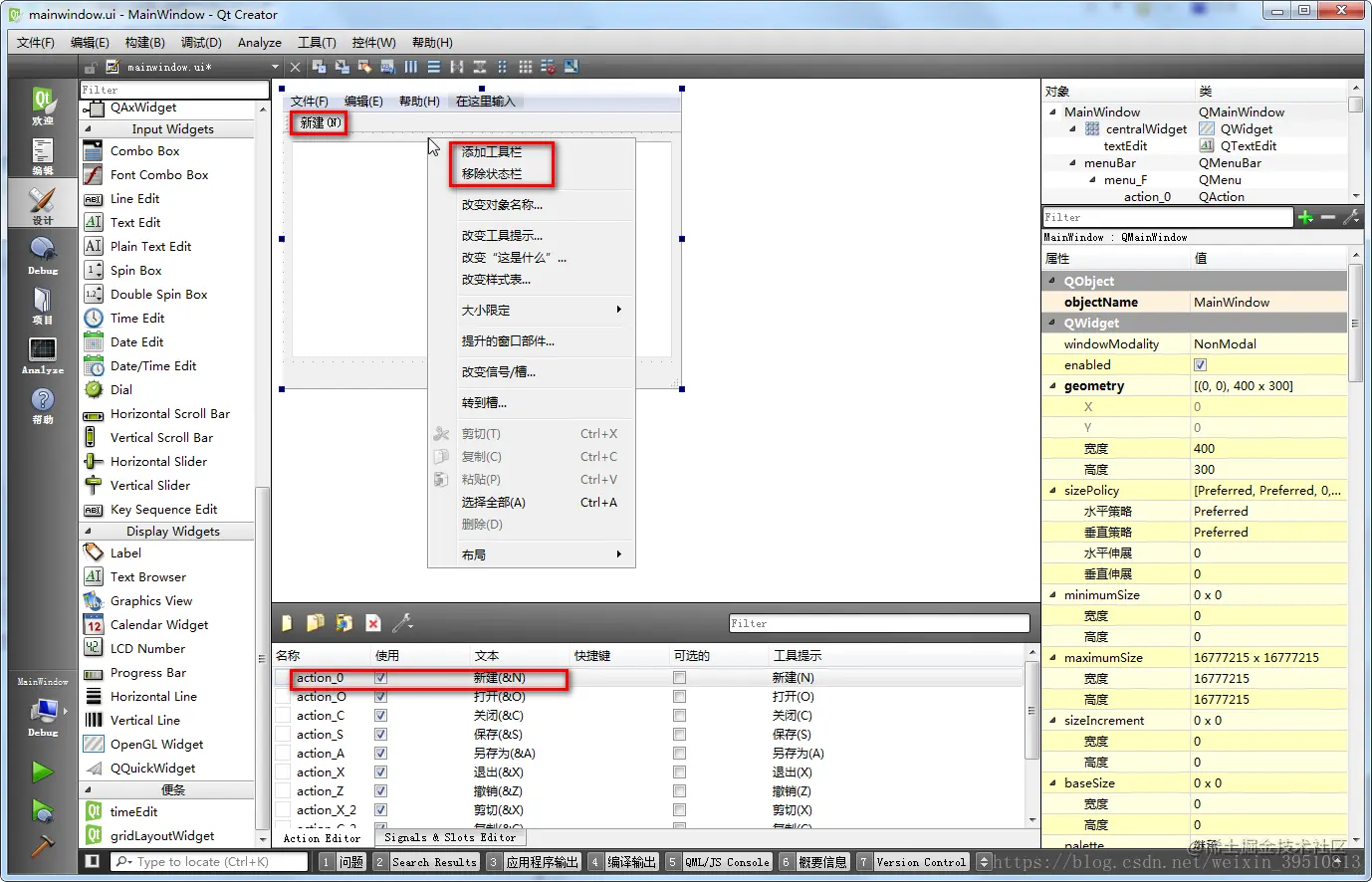The height and width of the screenshot is (882, 1372).
Task: Switch to the Edit (编辑) mode
Action: [x=42, y=155]
